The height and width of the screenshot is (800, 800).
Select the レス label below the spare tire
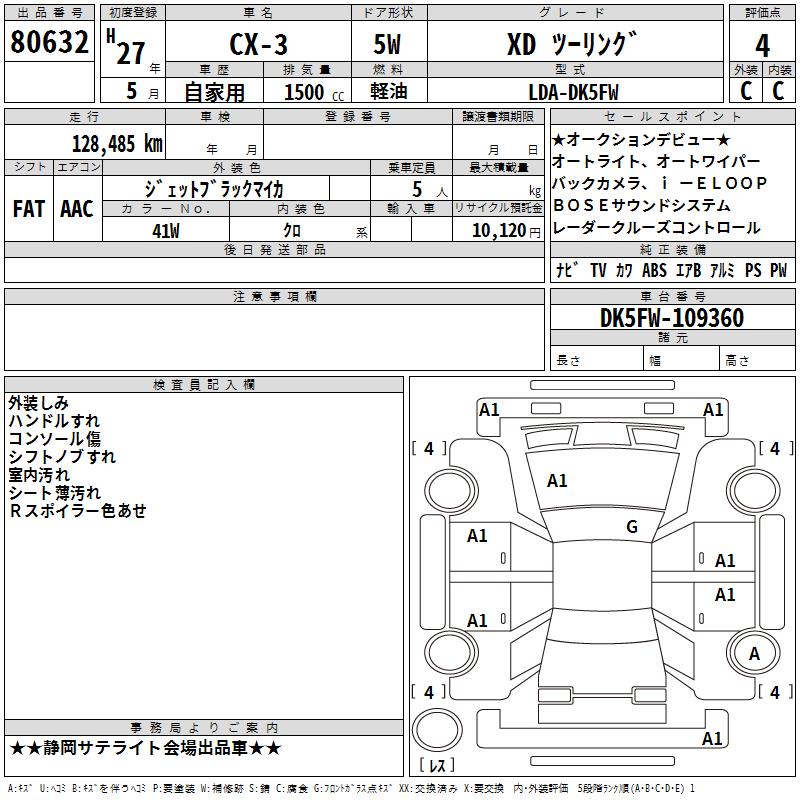(437, 765)
